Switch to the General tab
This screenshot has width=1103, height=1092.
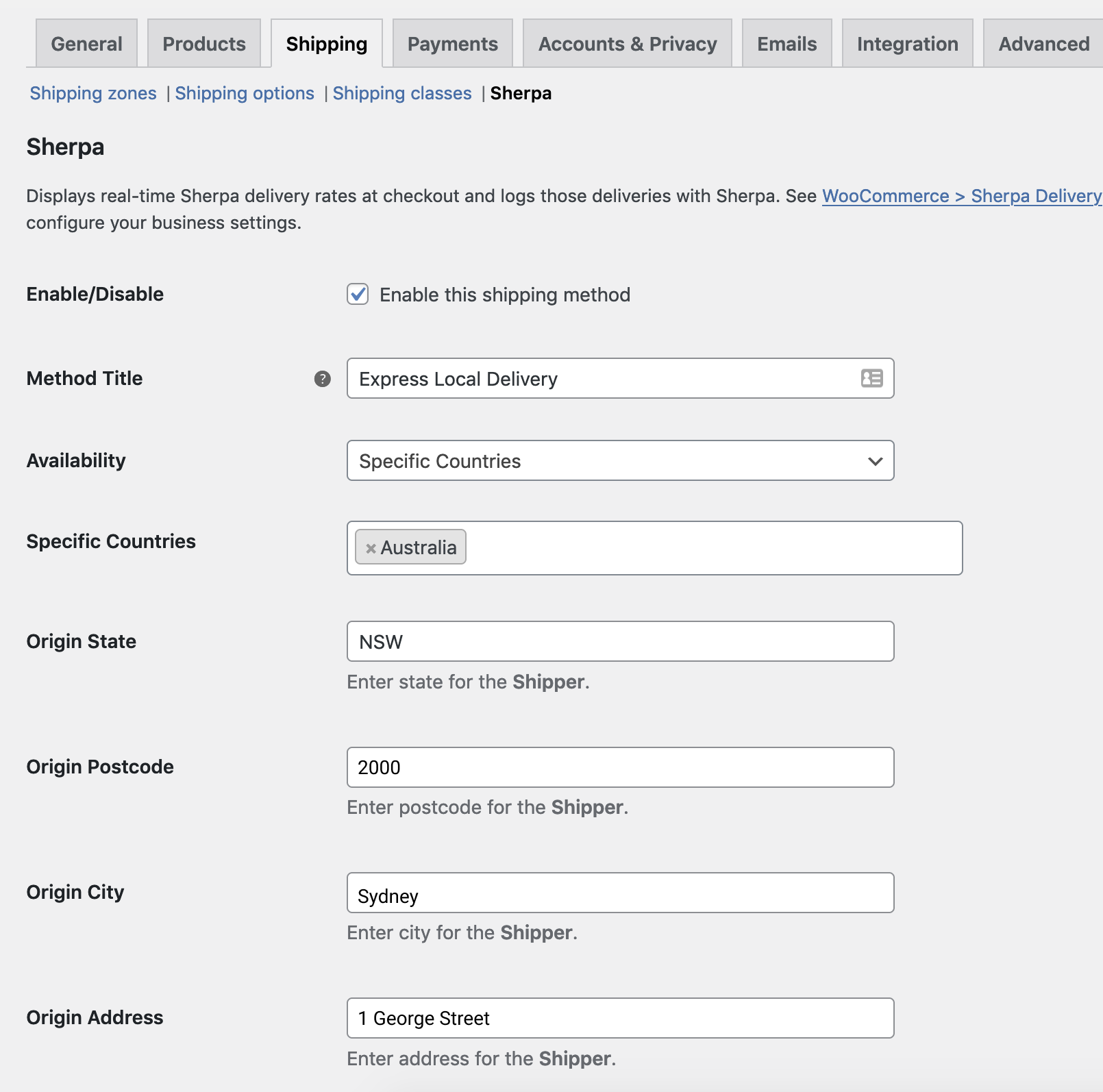86,44
